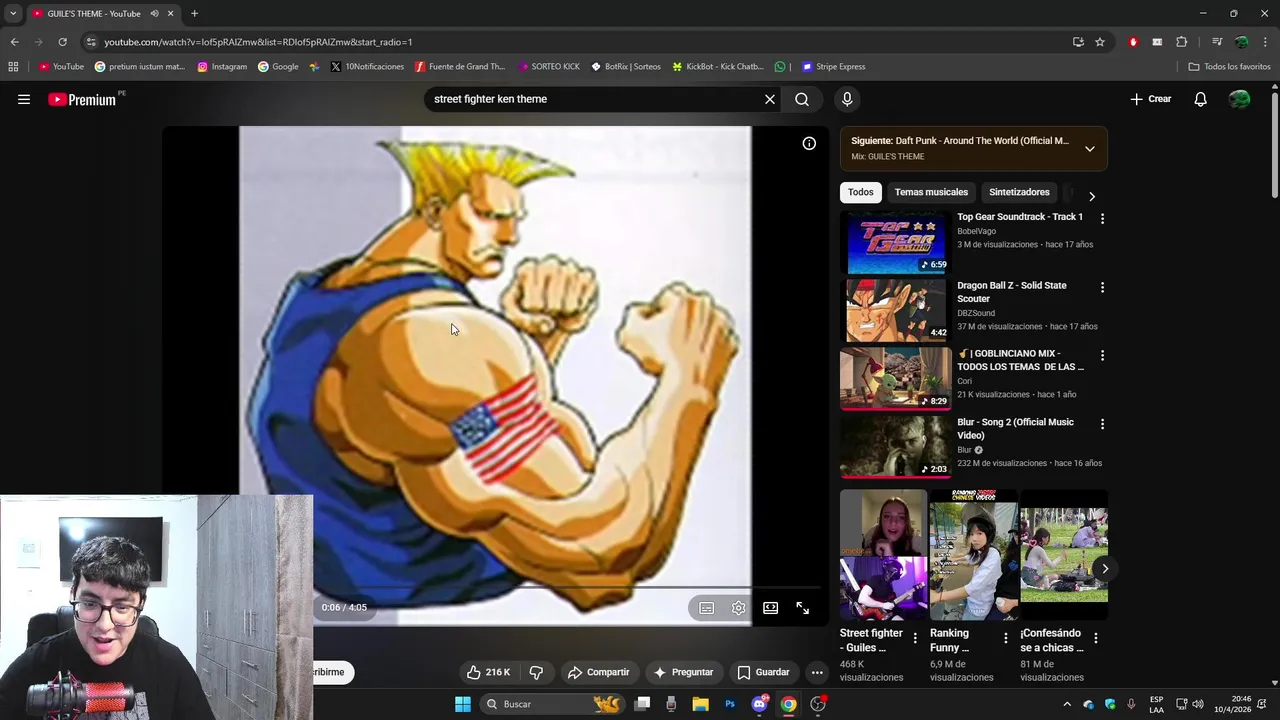Show more Shorts with the right arrow

click(1105, 568)
